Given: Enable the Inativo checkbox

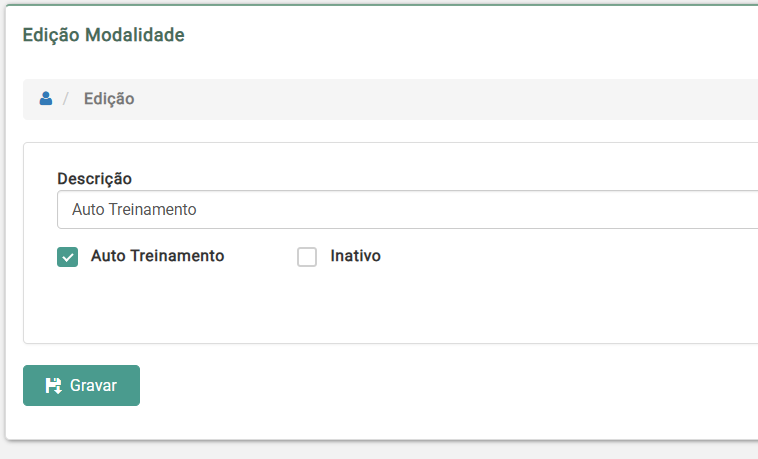Looking at the screenshot, I should pyautogui.click(x=307, y=257).
